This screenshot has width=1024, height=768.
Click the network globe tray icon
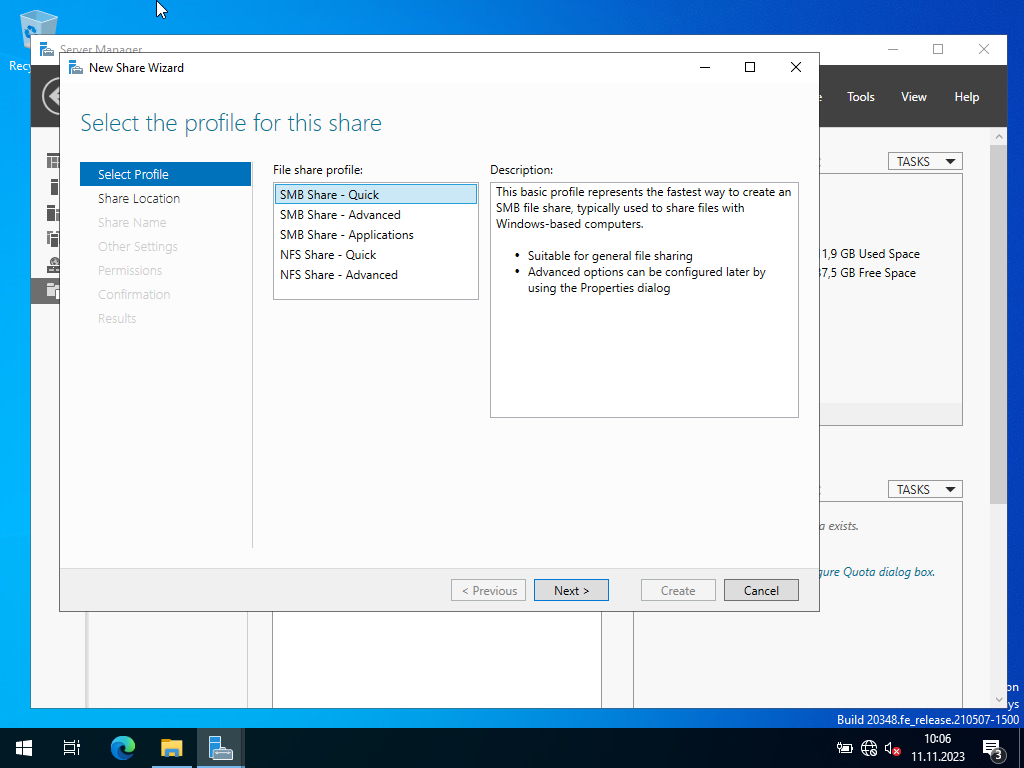[x=869, y=748]
